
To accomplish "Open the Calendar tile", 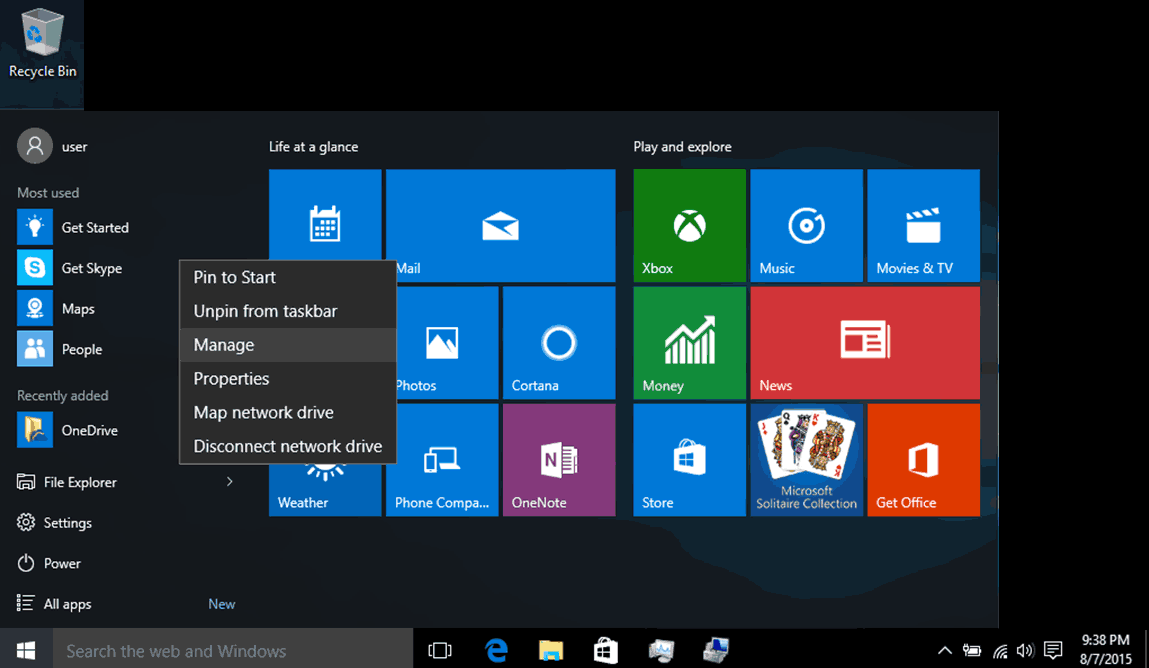I will [325, 215].
